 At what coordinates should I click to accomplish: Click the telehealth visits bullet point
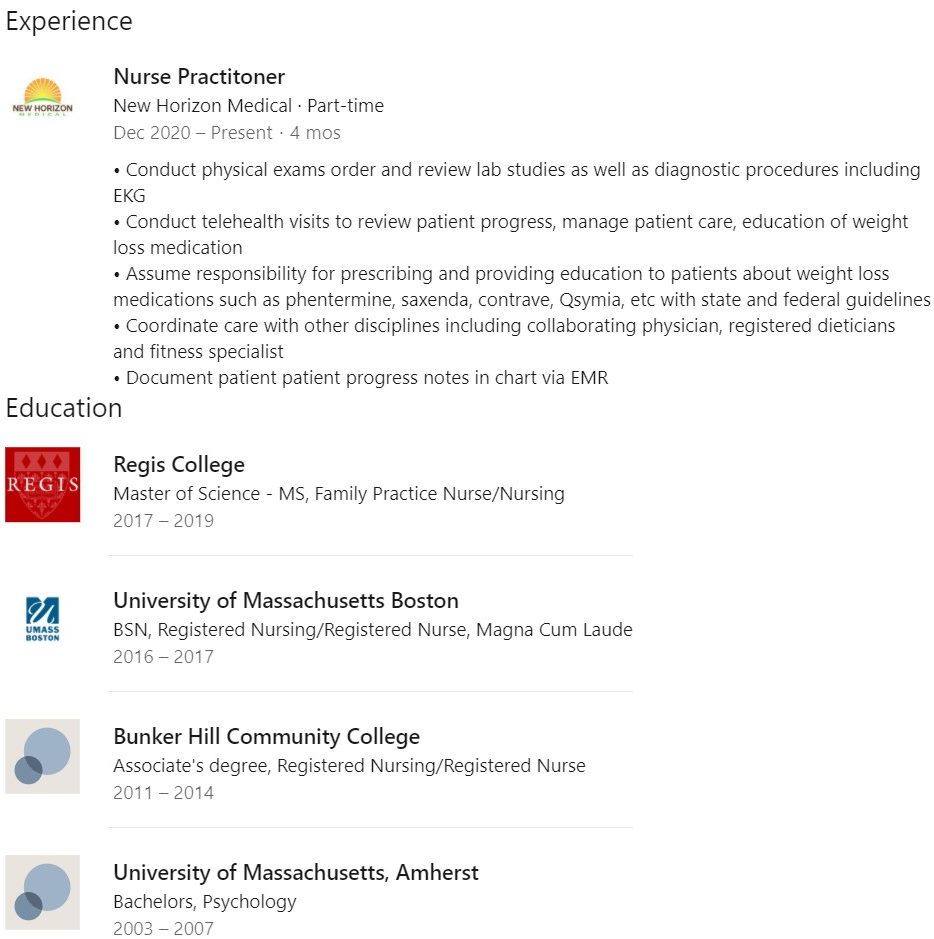coord(511,234)
